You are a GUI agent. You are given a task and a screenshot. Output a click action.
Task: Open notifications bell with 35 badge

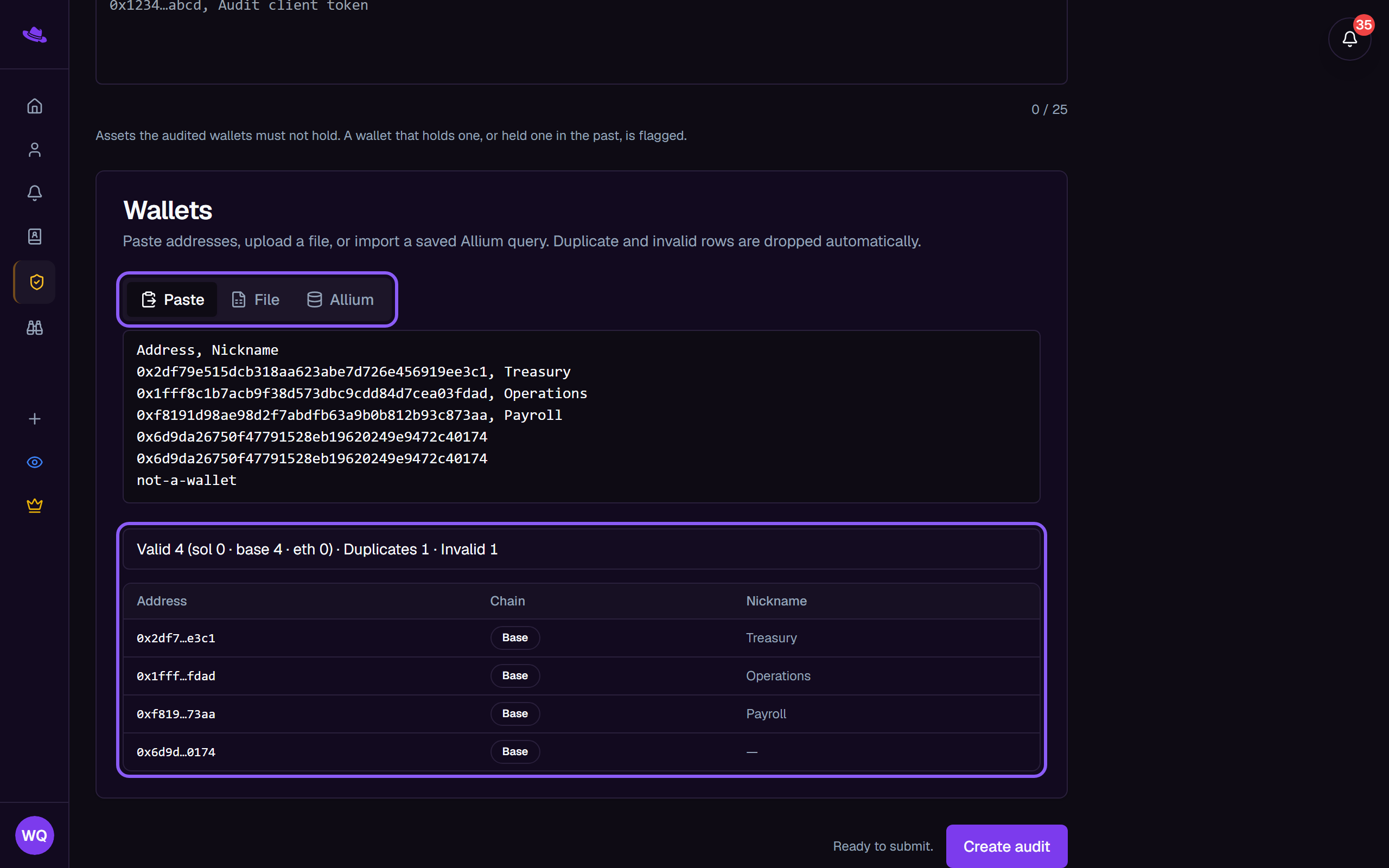point(1349,39)
